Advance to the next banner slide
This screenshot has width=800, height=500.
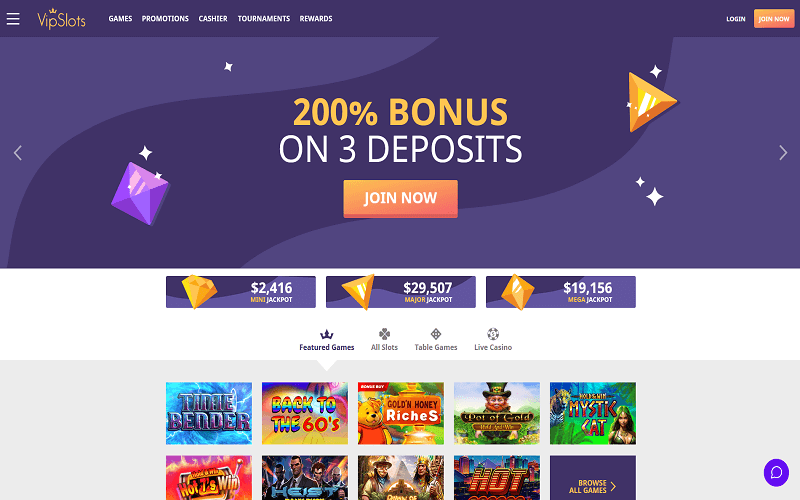783,153
